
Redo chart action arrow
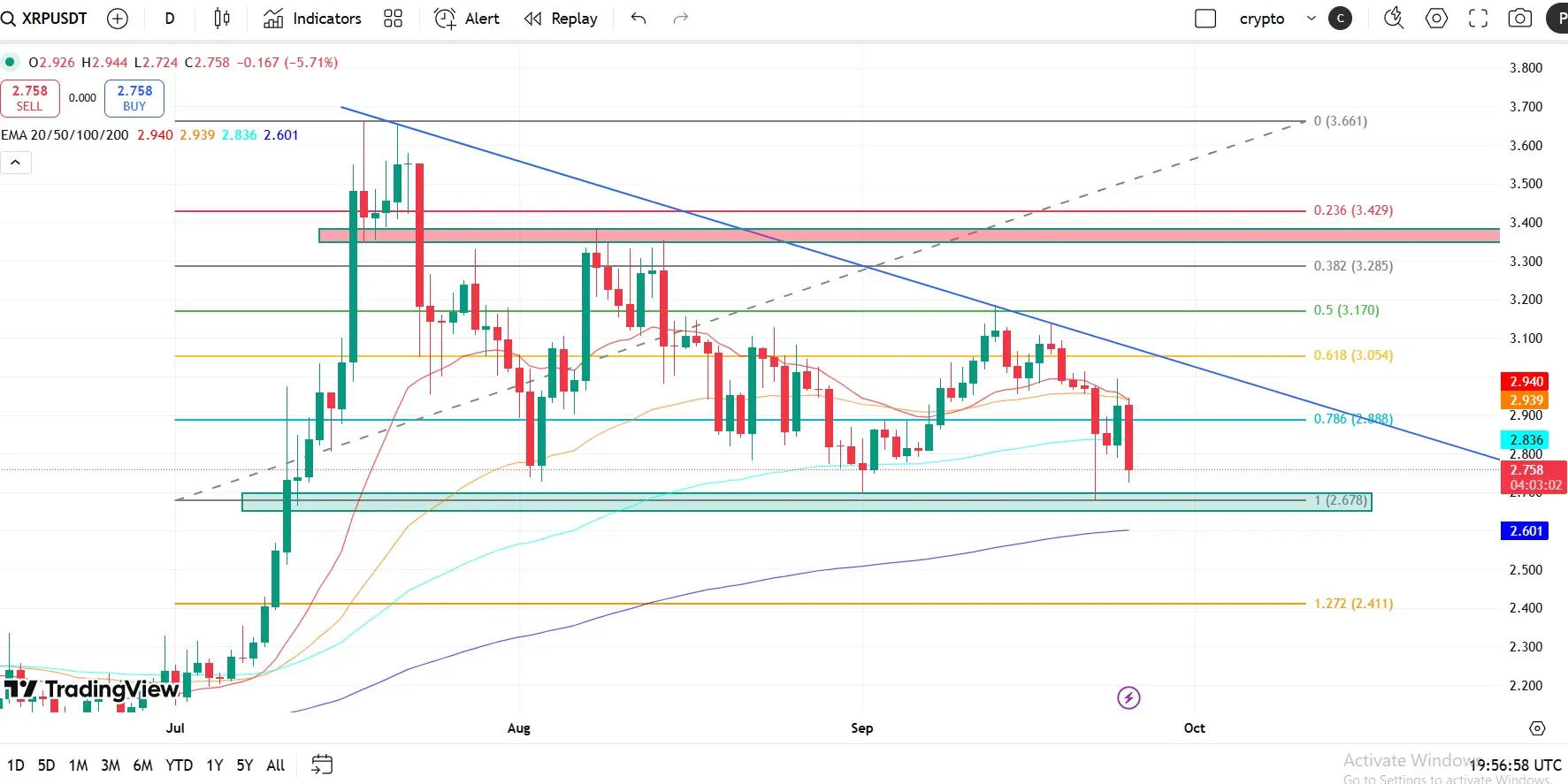(x=681, y=19)
